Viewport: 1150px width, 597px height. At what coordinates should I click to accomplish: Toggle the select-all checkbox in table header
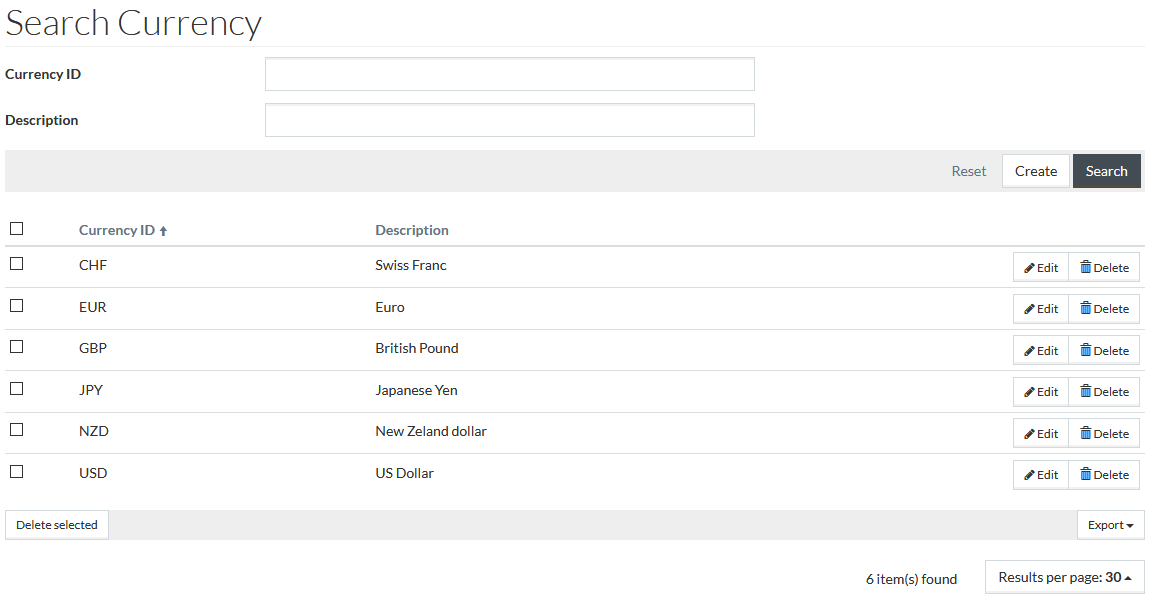[x=16, y=229]
